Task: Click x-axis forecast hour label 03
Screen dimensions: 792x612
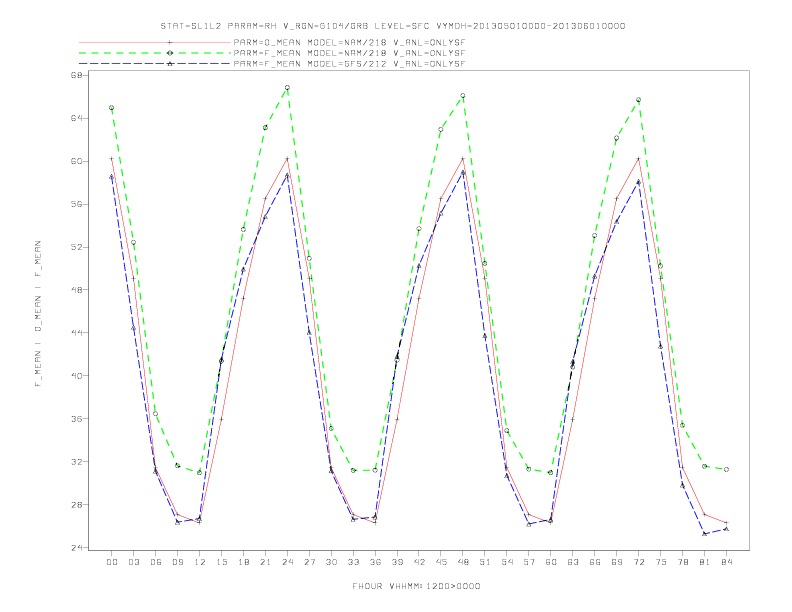Action: coord(133,562)
